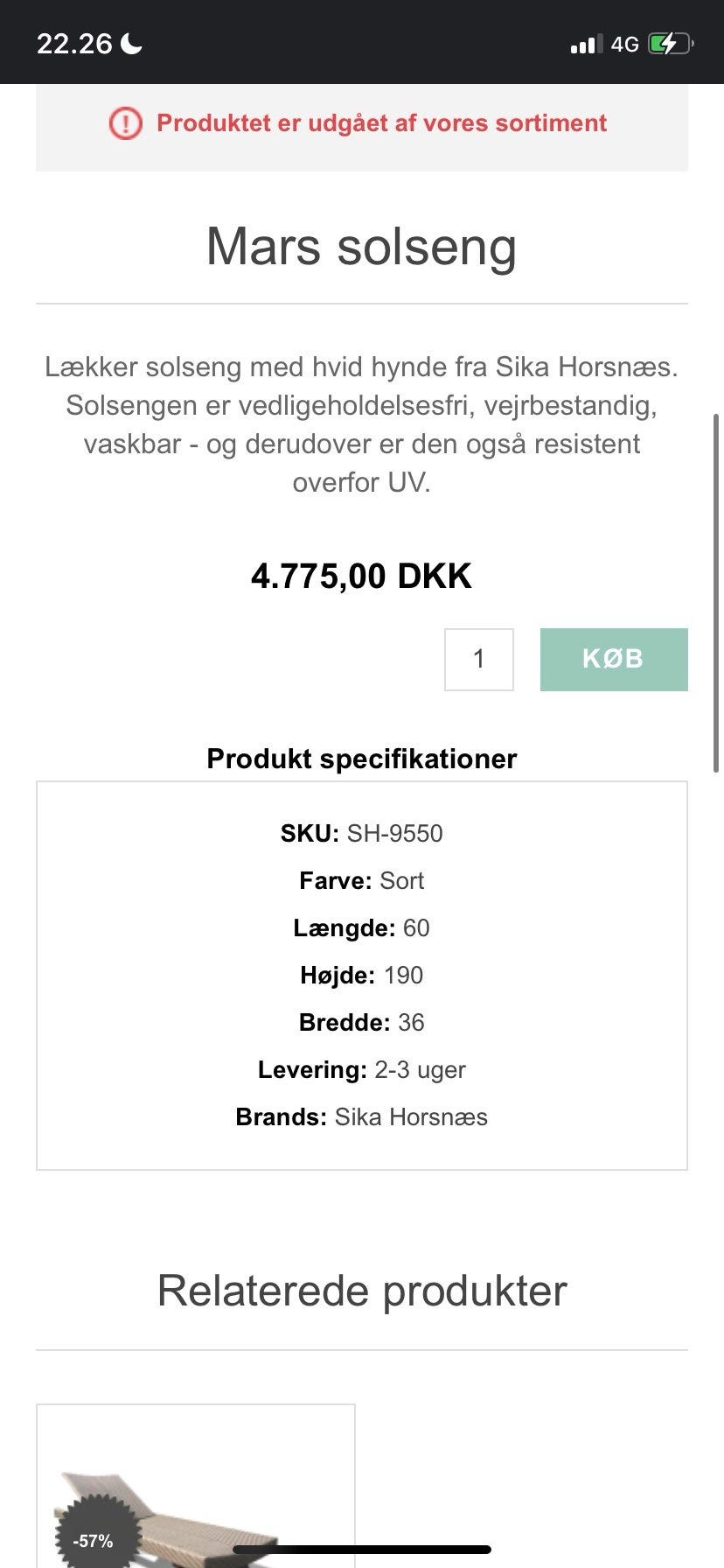This screenshot has width=724, height=1568.
Task: Tap the 22.26 clock in status bar
Action: (x=74, y=43)
